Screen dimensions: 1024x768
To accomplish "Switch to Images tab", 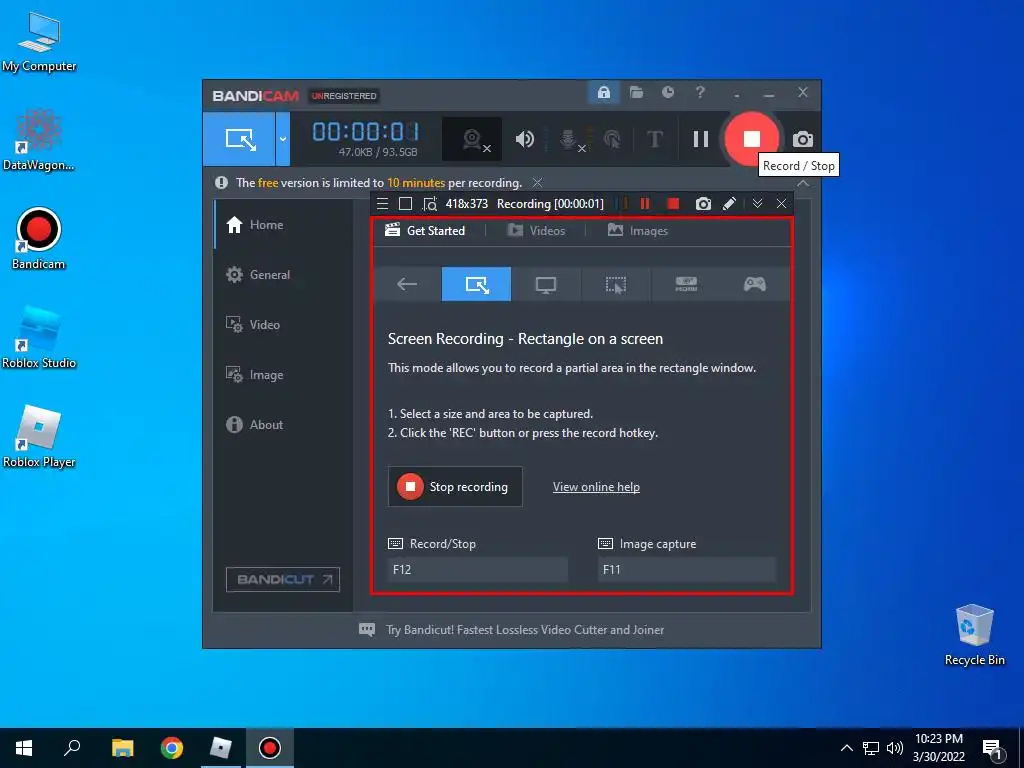I will tap(638, 231).
